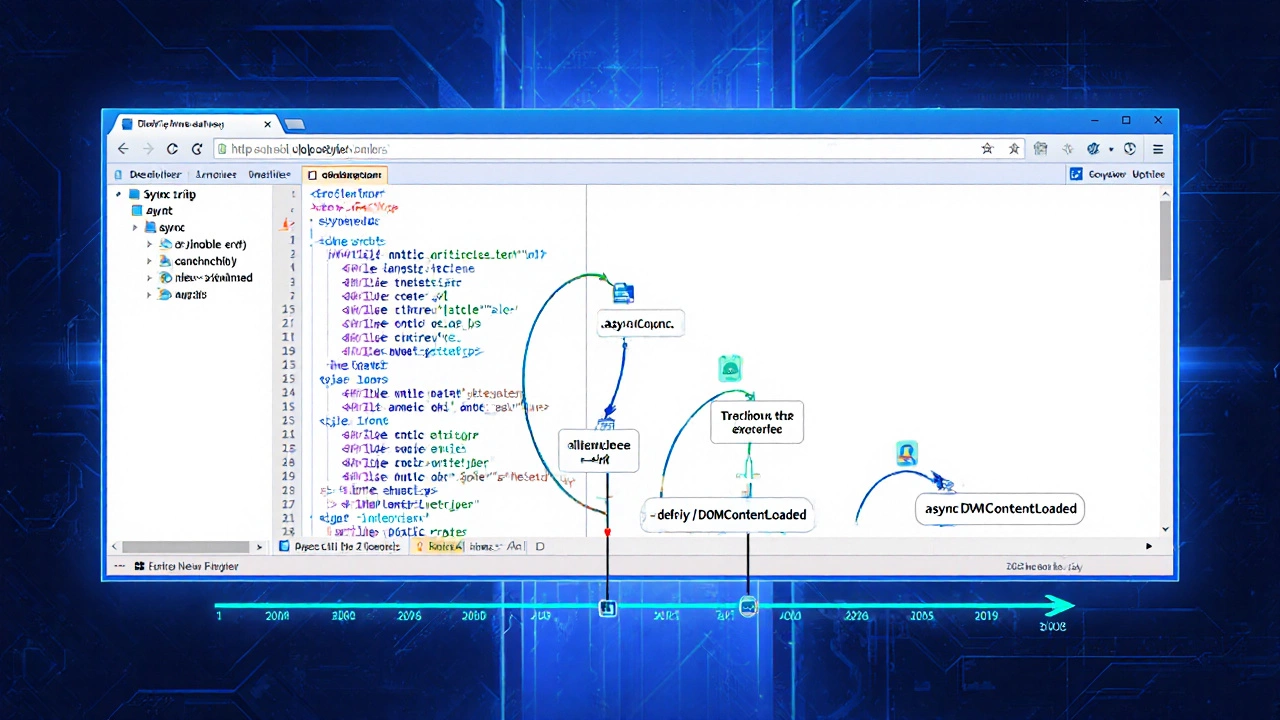Screen dimensions: 1280x720
Task: Switch to the orange highlighted file tab
Action: pos(345,174)
